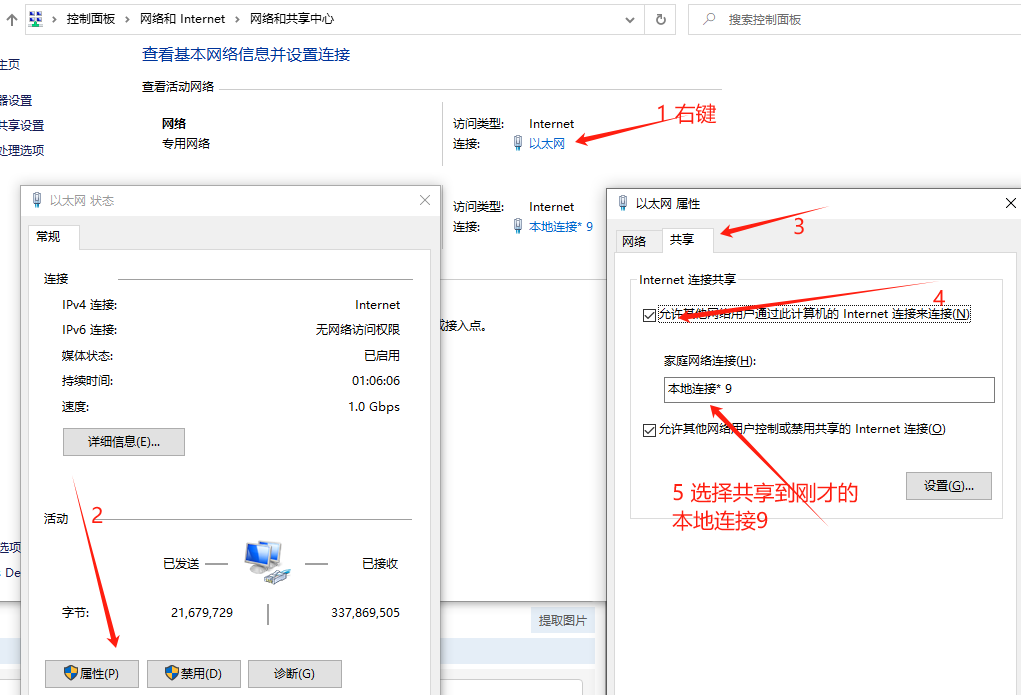This screenshot has width=1021, height=695.
Task: Click the Refresh icon beside the address bar
Action: [660, 18]
